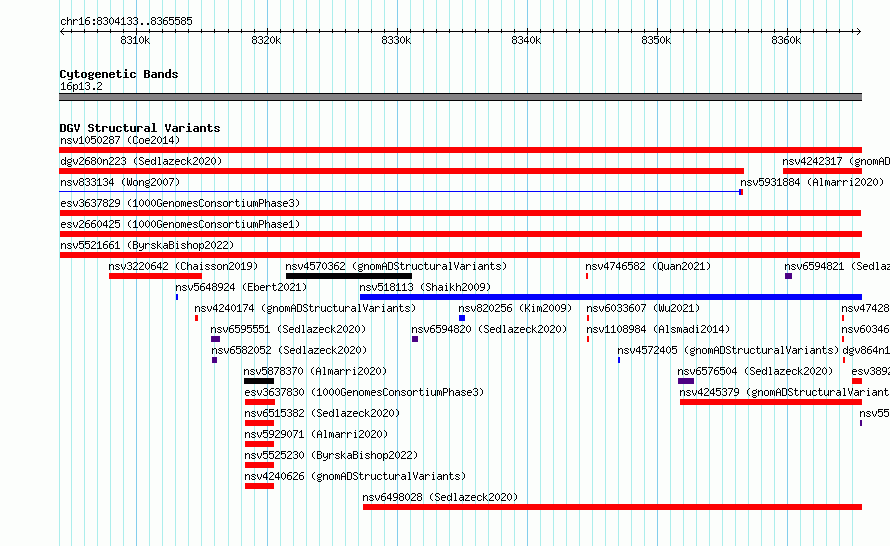This screenshot has width=890, height=546.
Task: Click the 16p13.2 cytogenetic band bar
Action: [x=460, y=97]
